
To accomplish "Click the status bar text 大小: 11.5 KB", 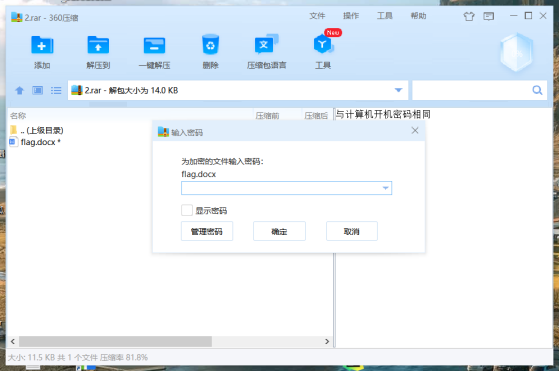I will pyautogui.click(x=31, y=357).
